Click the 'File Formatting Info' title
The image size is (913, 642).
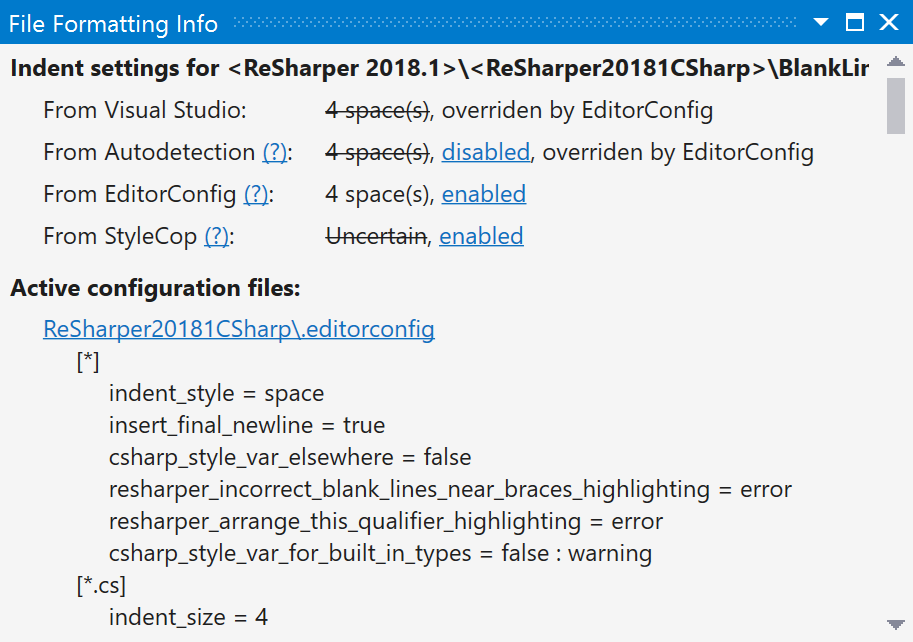113,24
